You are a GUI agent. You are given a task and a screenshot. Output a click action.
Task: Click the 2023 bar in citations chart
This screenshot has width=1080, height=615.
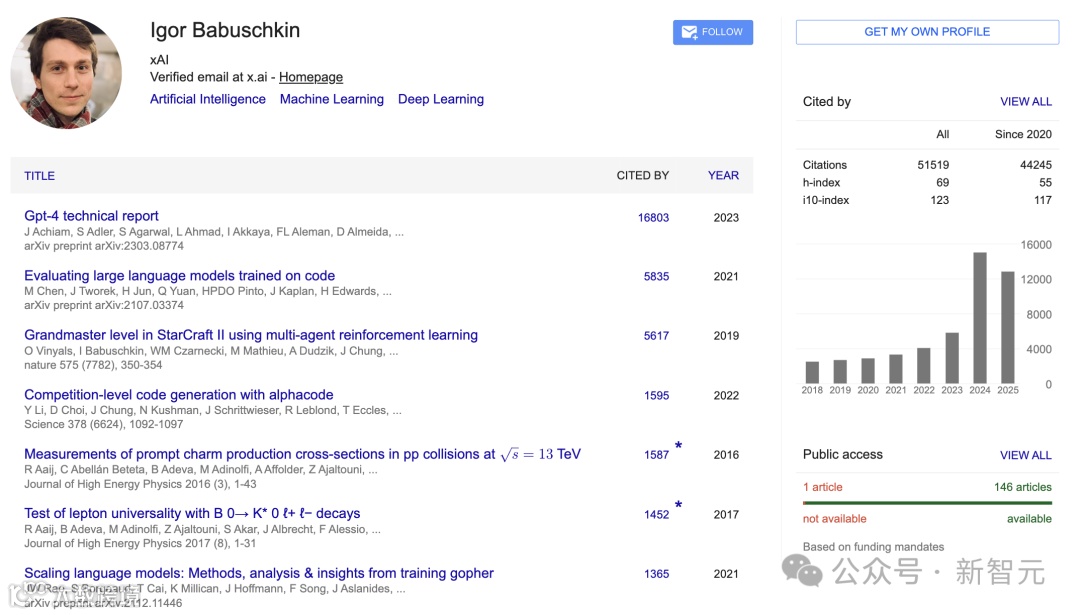[952, 358]
